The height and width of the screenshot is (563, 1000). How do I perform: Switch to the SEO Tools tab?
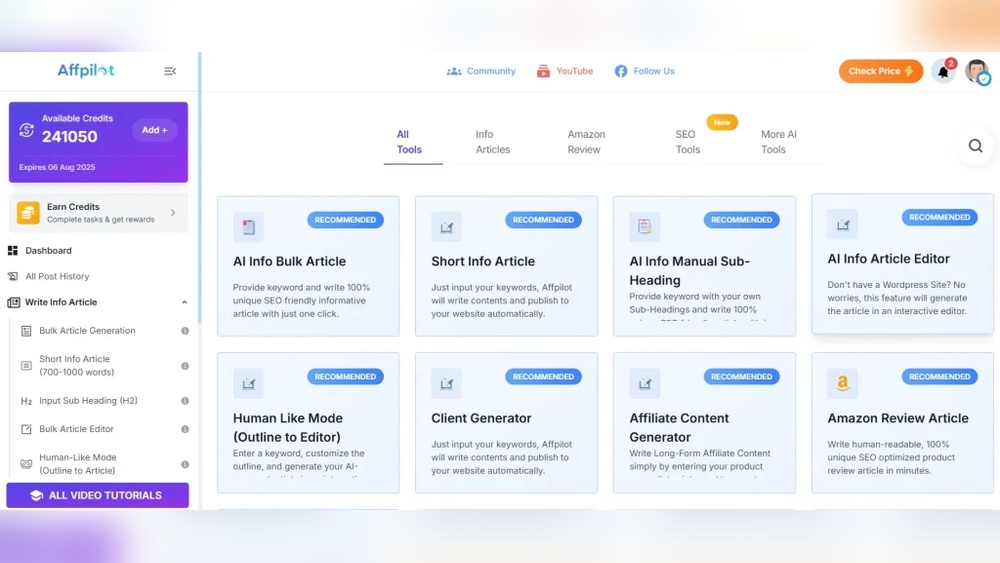coord(688,142)
